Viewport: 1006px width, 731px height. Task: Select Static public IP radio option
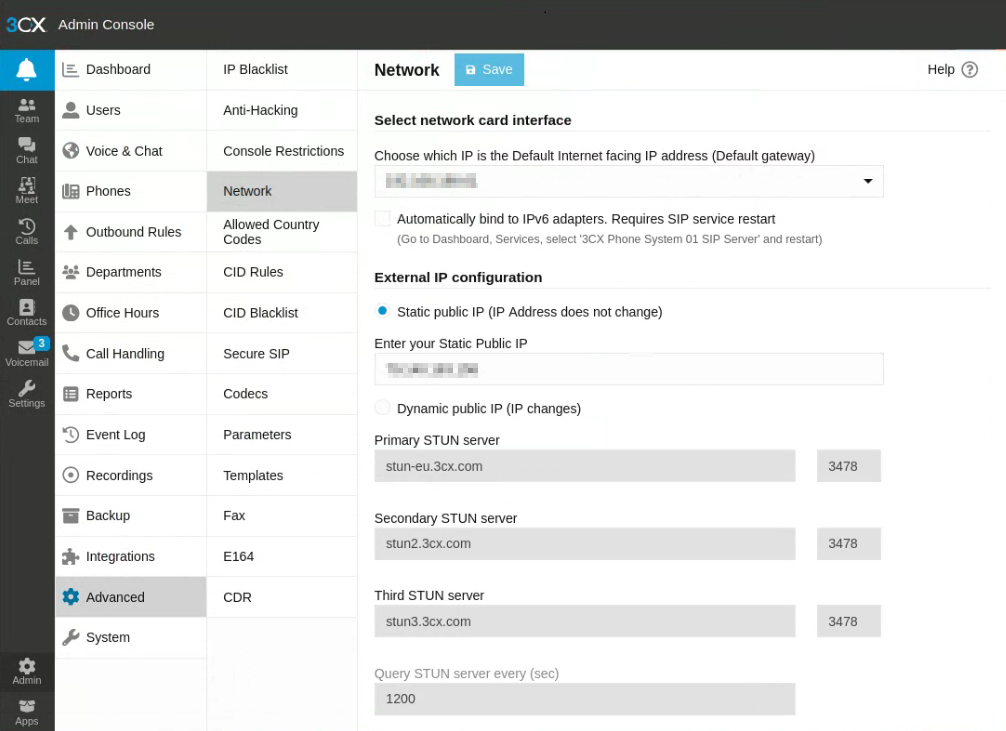click(x=382, y=312)
